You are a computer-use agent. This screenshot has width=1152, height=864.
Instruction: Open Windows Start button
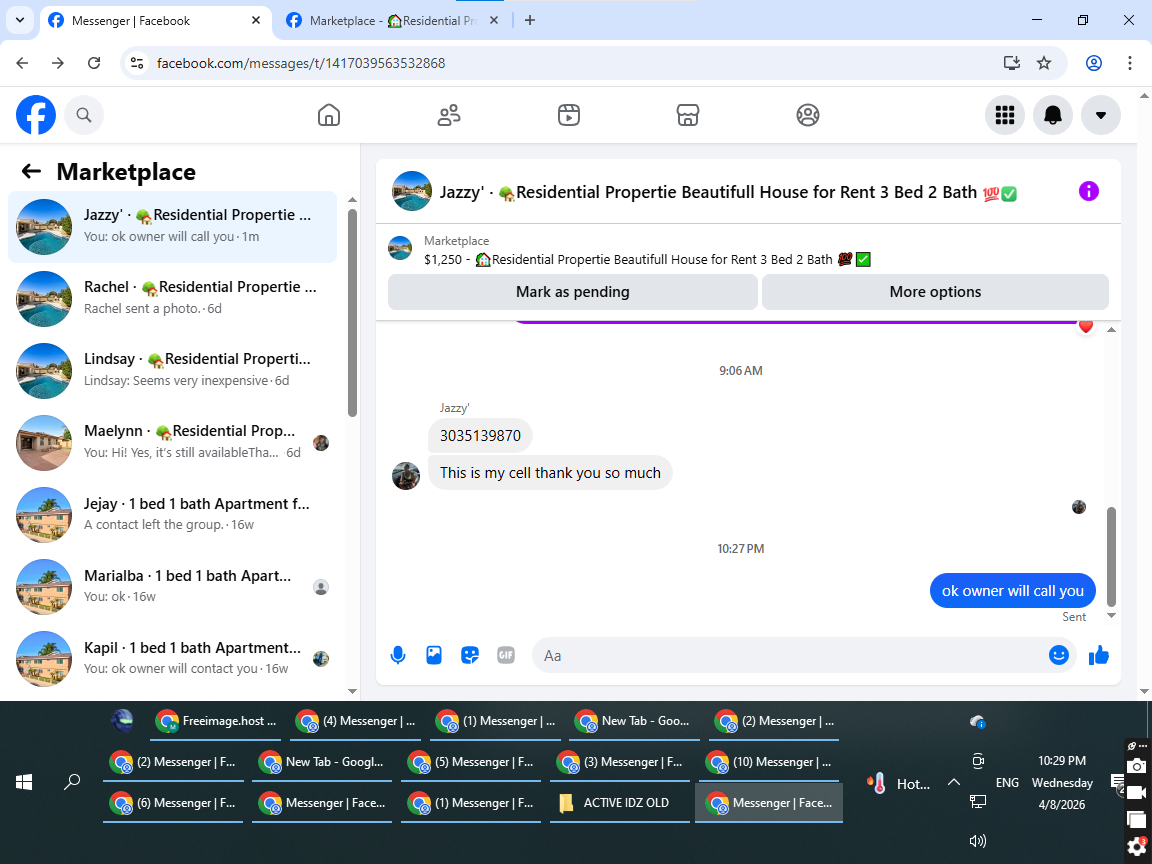(x=24, y=782)
